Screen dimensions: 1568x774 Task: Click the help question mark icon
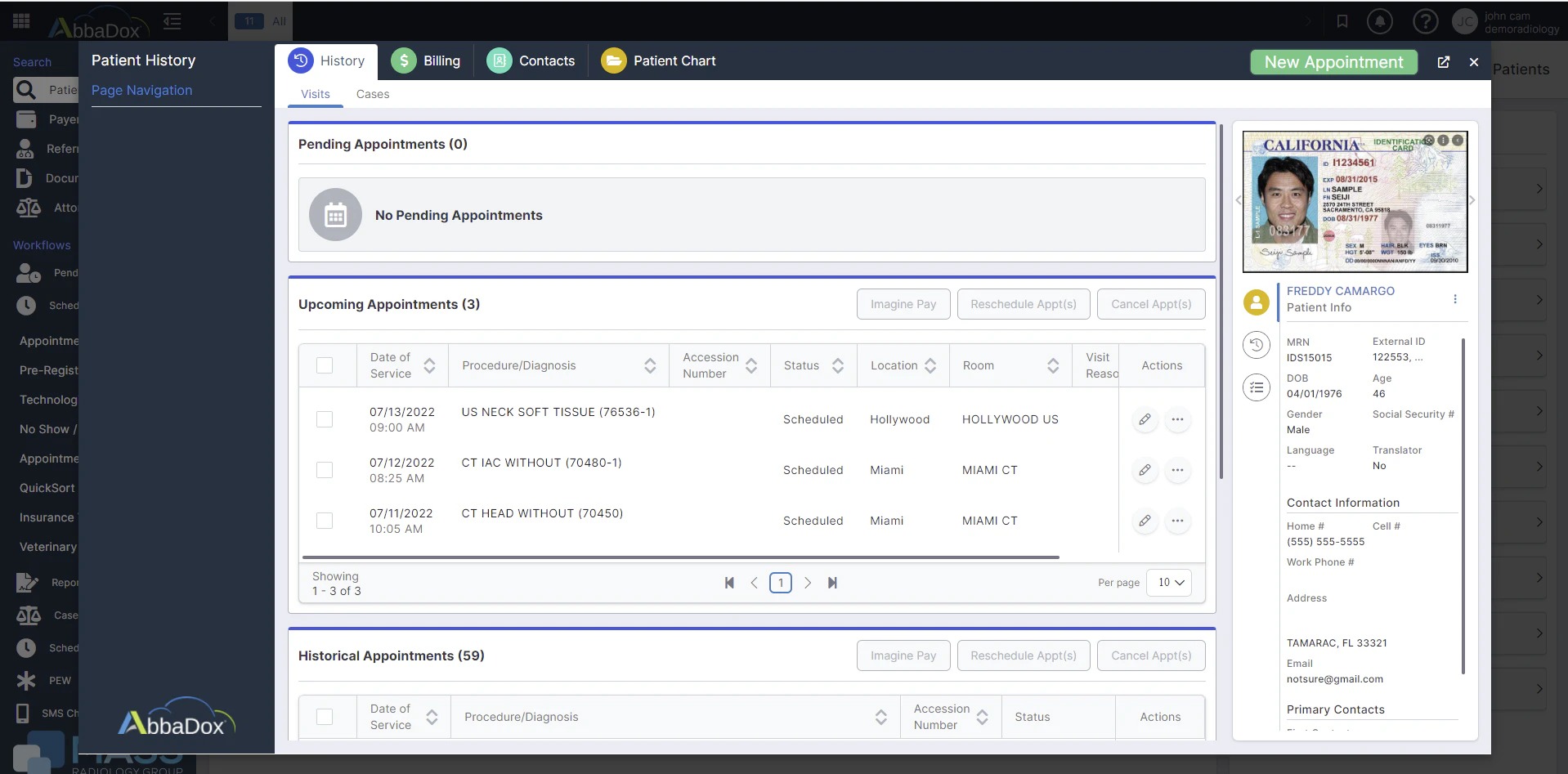[x=1425, y=21]
